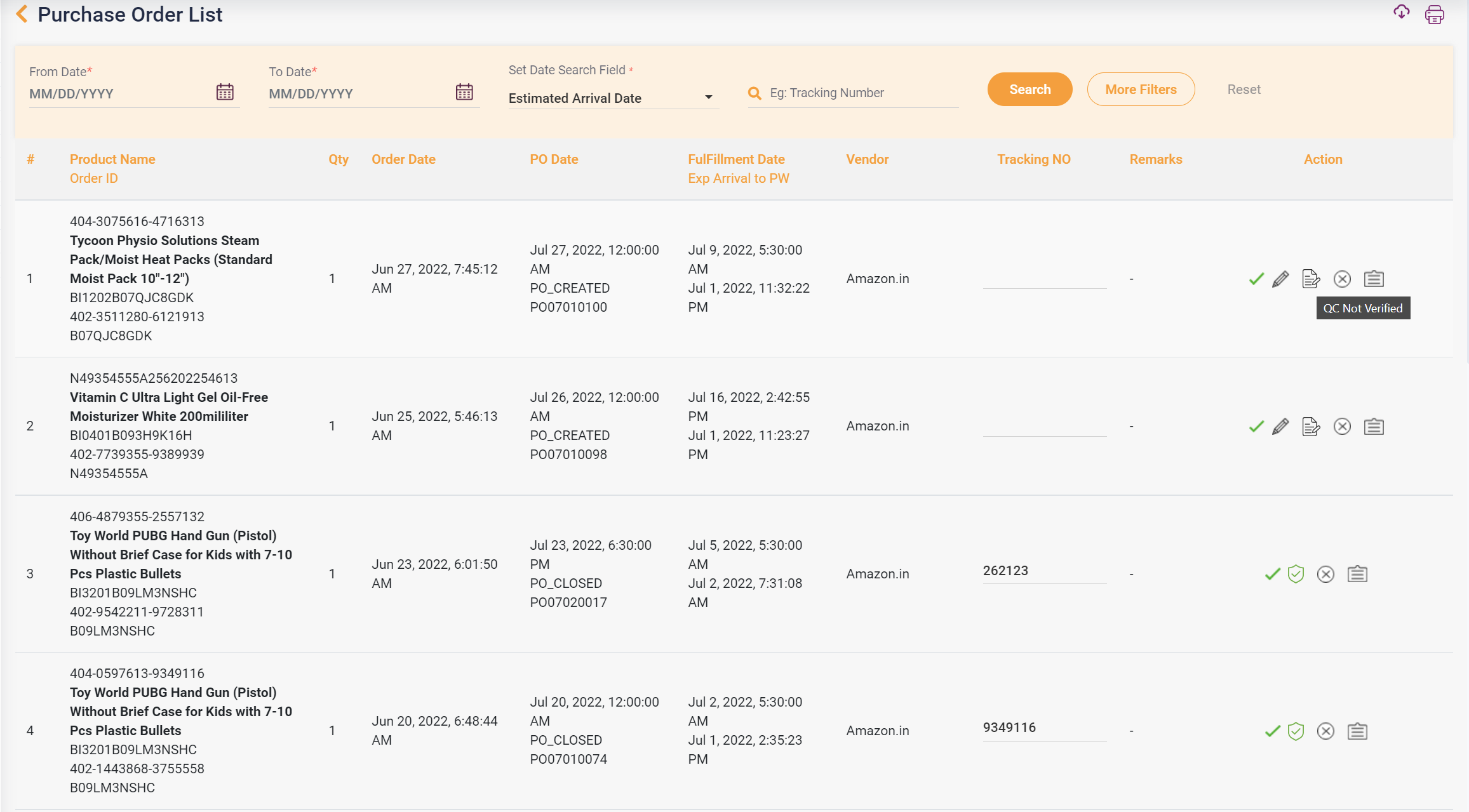This screenshot has width=1469, height=812.
Task: Click the FulFillment Date column header
Action: tap(736, 159)
